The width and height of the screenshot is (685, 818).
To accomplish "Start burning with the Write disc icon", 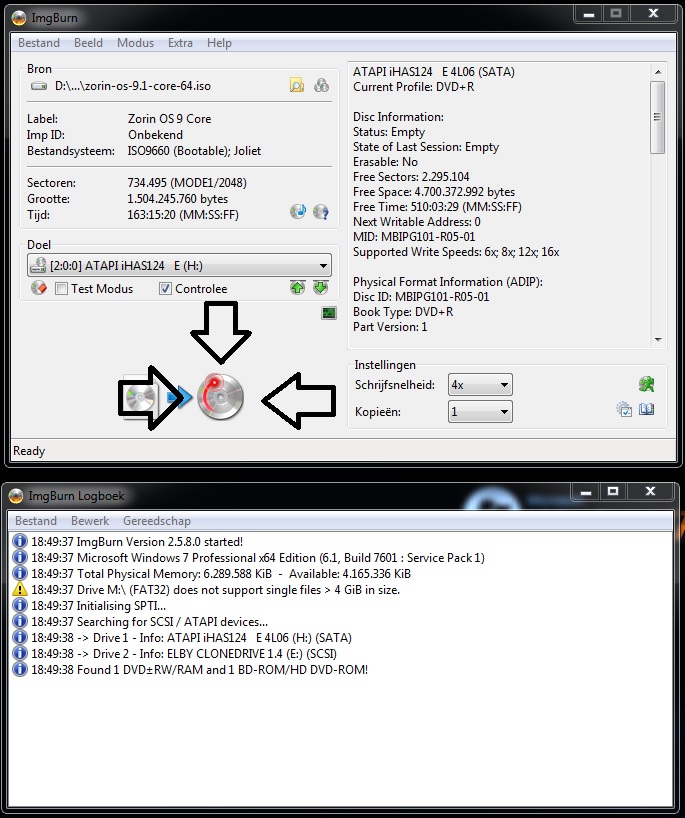I will point(221,396).
